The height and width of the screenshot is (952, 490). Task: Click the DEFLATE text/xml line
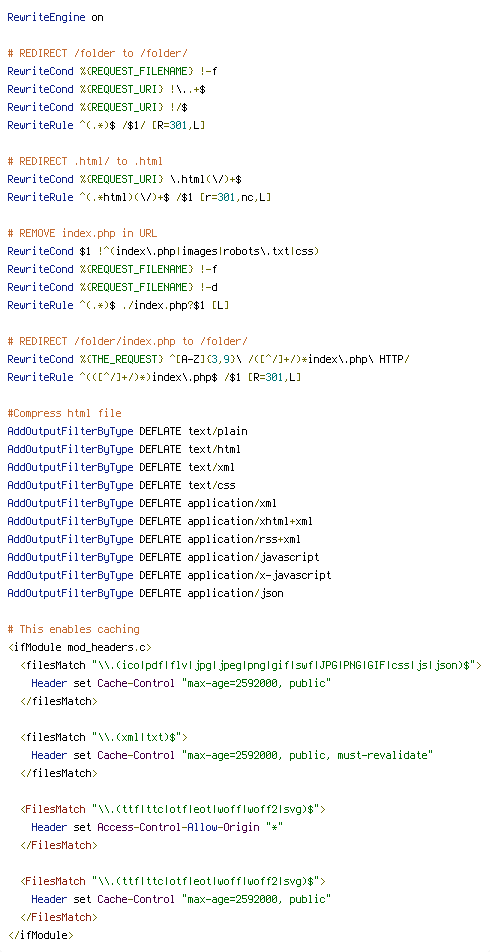pos(121,468)
